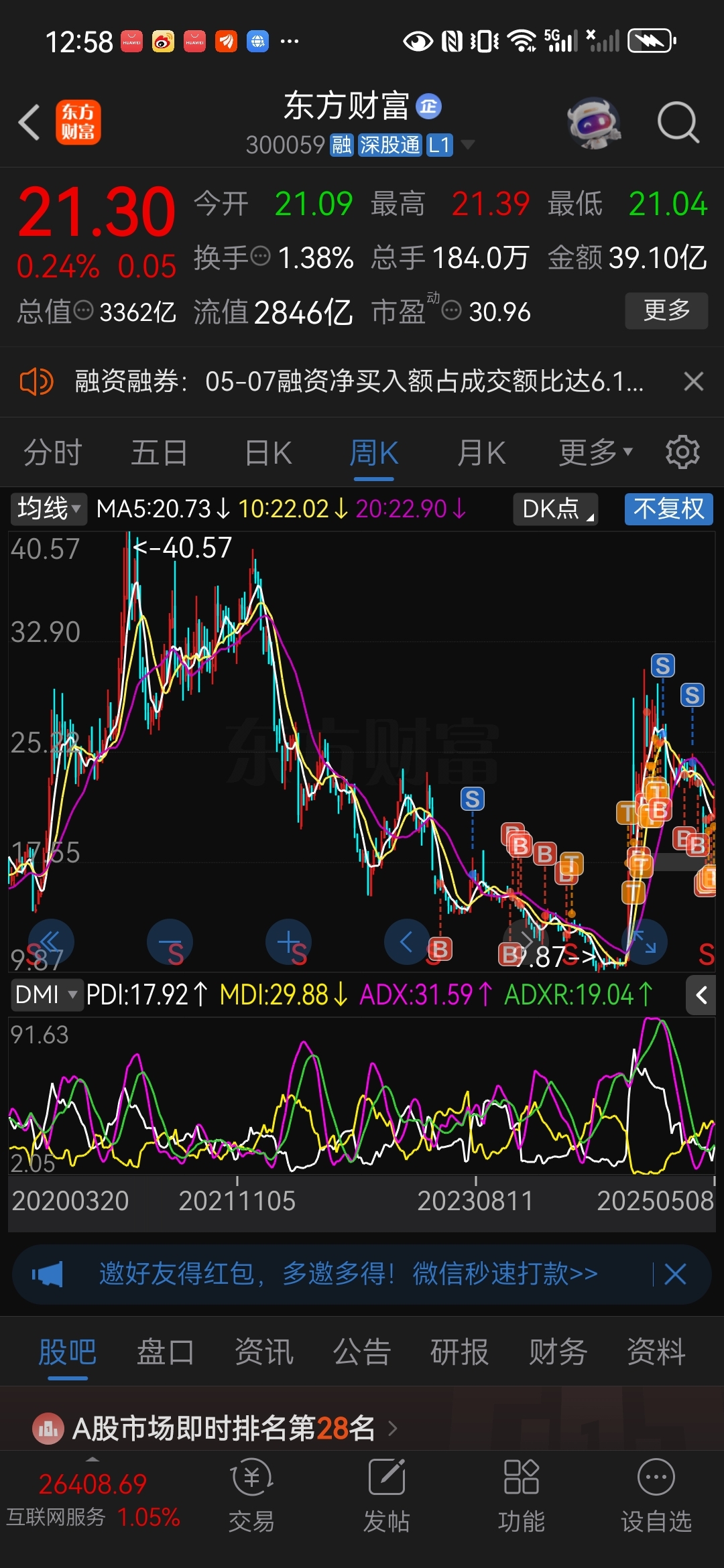The image size is (724, 1568).
Task: Open the 均线 indicator dropdown
Action: pos(48,509)
